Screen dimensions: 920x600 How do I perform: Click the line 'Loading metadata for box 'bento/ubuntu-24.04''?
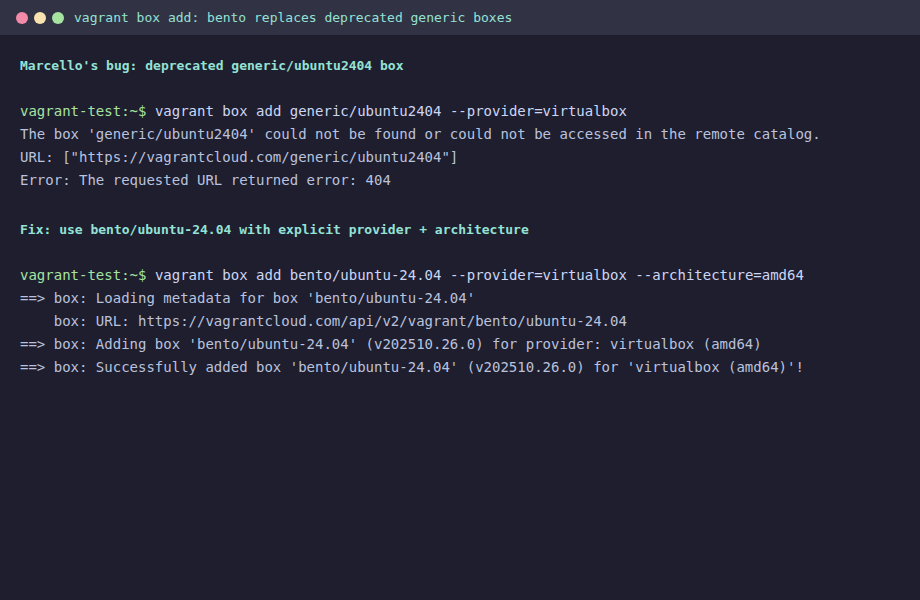[x=247, y=299]
